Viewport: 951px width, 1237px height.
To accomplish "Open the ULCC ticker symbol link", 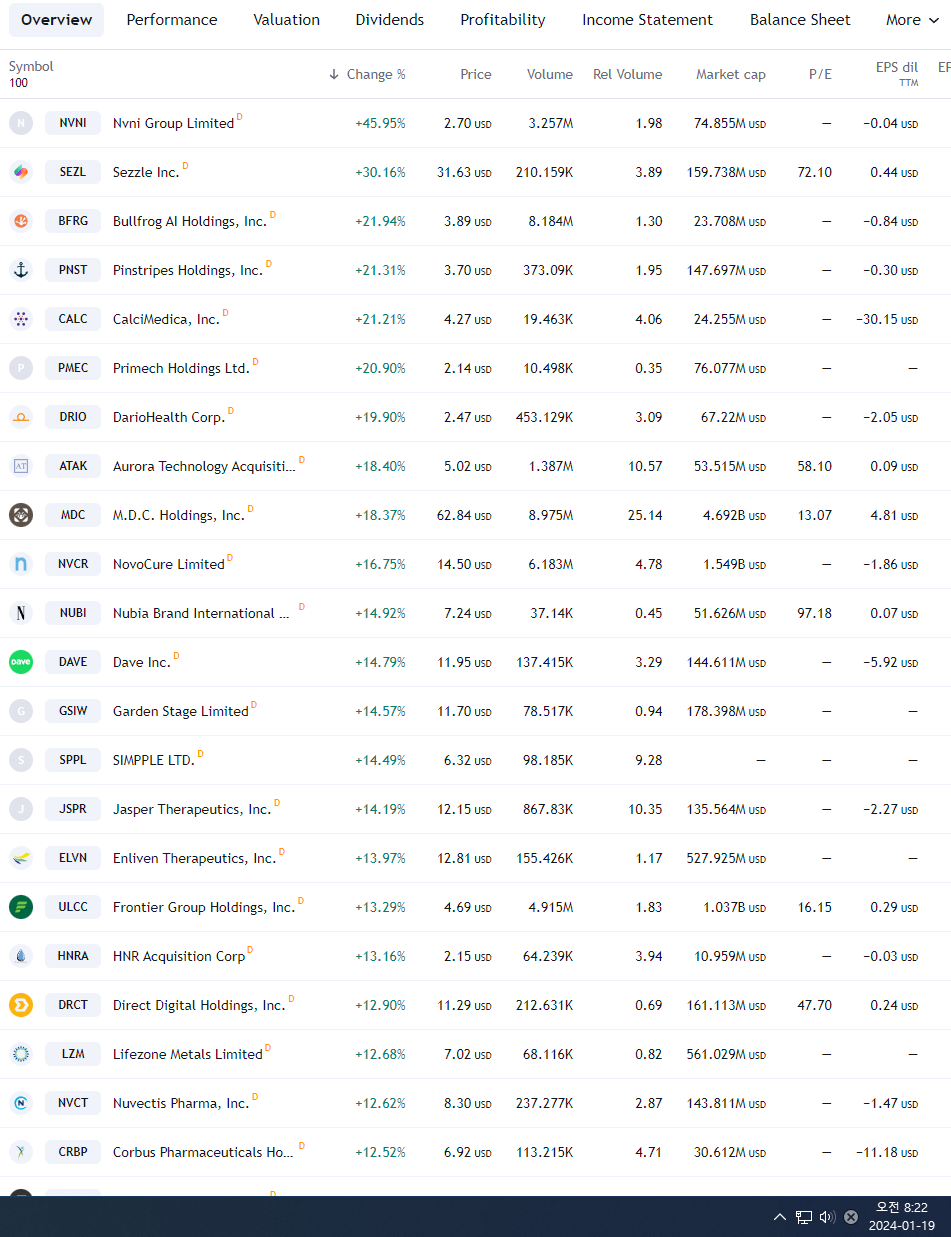I will [73, 907].
